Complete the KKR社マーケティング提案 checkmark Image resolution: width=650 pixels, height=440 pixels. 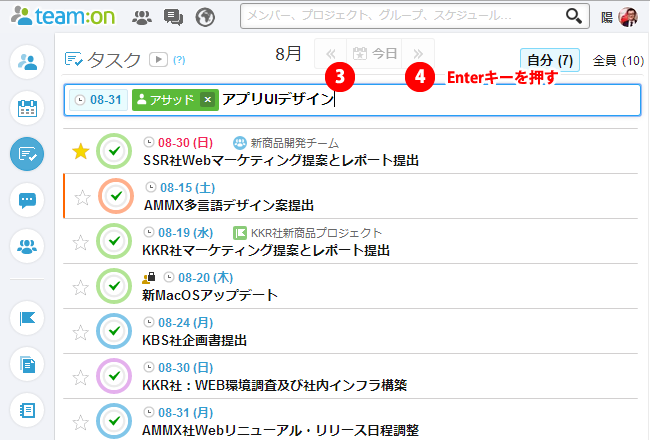(x=114, y=241)
